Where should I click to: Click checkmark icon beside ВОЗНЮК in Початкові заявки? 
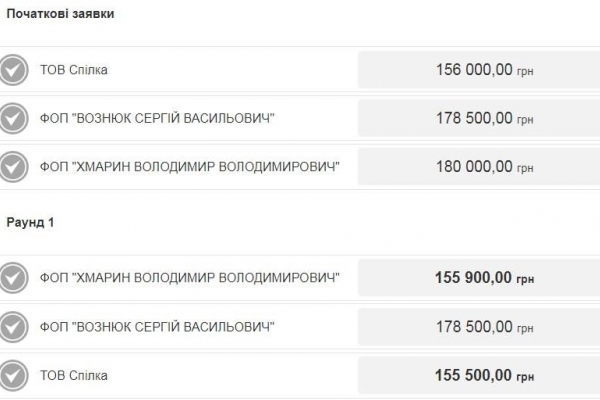[12, 119]
